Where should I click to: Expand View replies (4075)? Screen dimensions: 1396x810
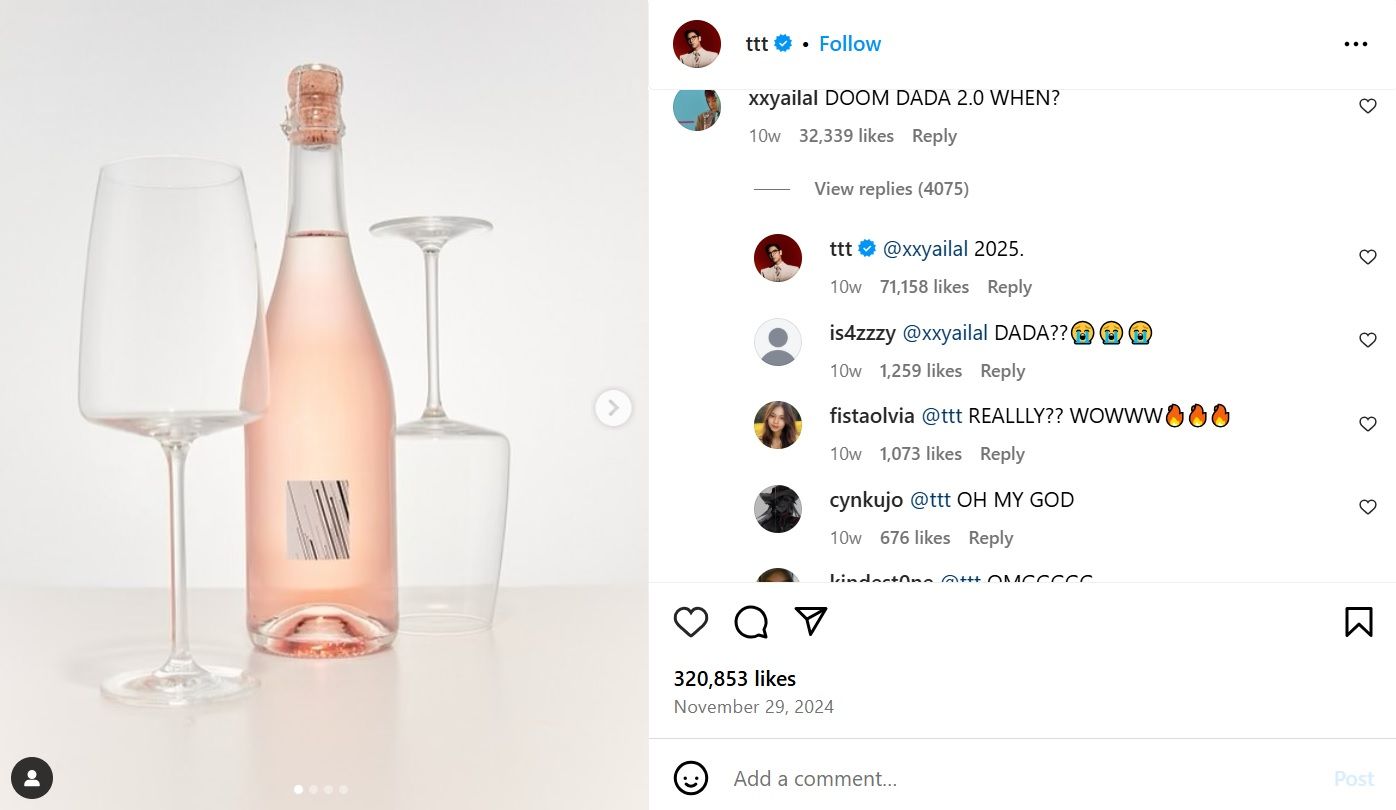[891, 189]
